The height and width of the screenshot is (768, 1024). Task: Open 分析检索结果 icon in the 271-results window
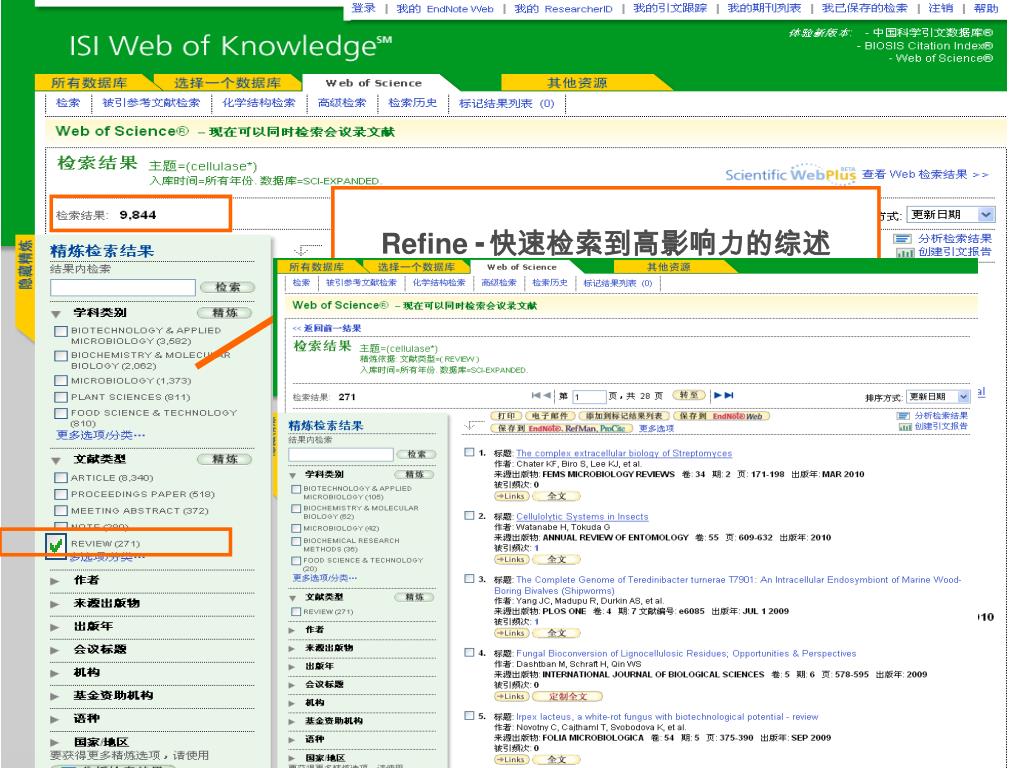903,415
